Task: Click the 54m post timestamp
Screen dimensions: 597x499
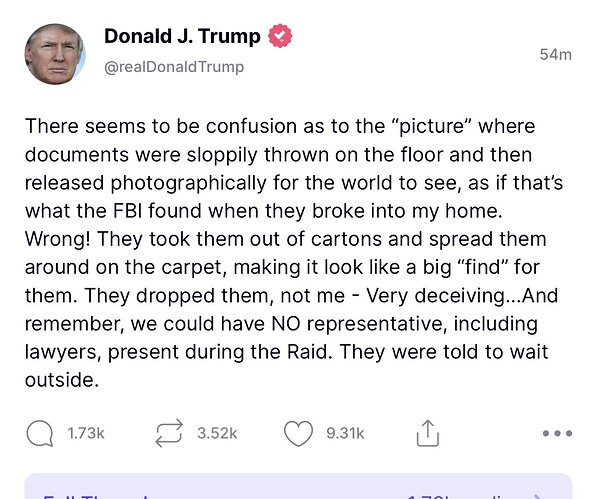Action: pos(556,55)
